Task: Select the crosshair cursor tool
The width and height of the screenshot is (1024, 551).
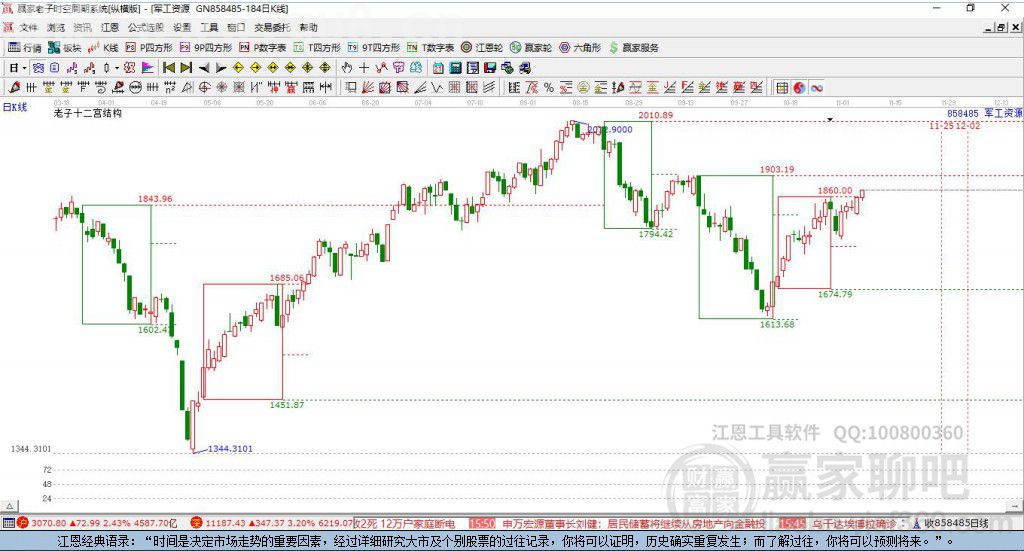Action: 364,68
